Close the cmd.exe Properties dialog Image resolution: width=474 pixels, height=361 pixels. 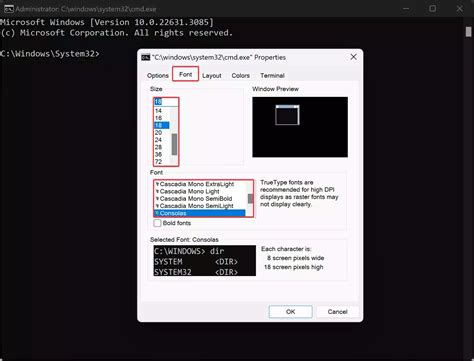353,57
